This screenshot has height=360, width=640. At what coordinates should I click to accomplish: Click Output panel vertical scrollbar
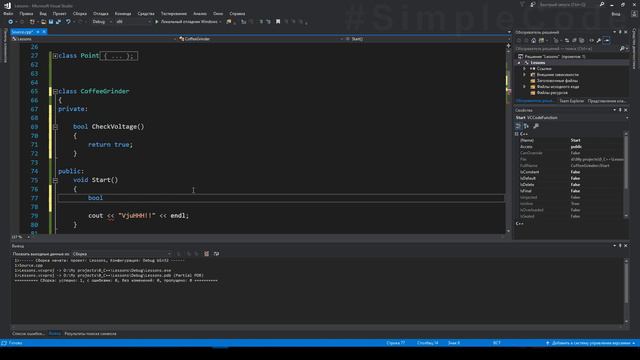click(627, 291)
